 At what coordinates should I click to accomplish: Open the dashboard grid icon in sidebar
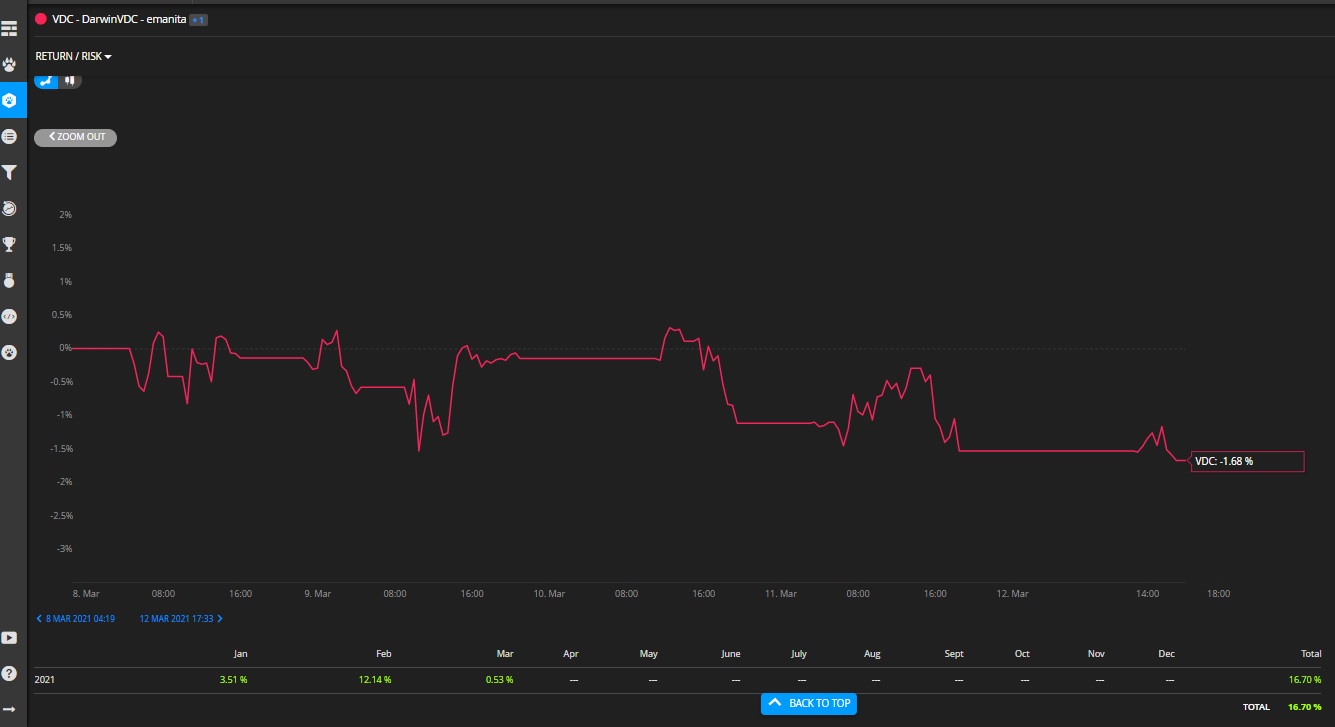coord(9,27)
